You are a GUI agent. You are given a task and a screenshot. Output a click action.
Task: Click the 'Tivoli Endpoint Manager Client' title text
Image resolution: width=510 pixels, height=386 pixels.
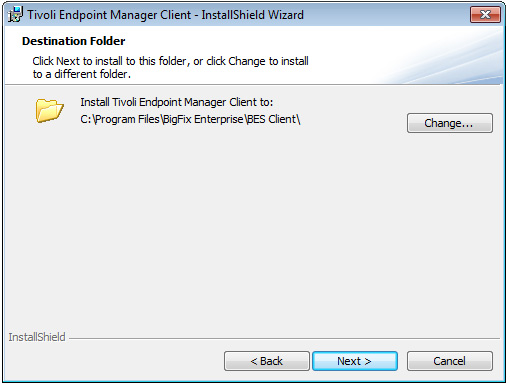pos(109,15)
